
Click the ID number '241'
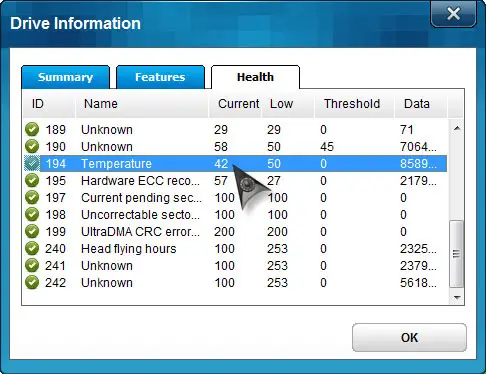55,266
